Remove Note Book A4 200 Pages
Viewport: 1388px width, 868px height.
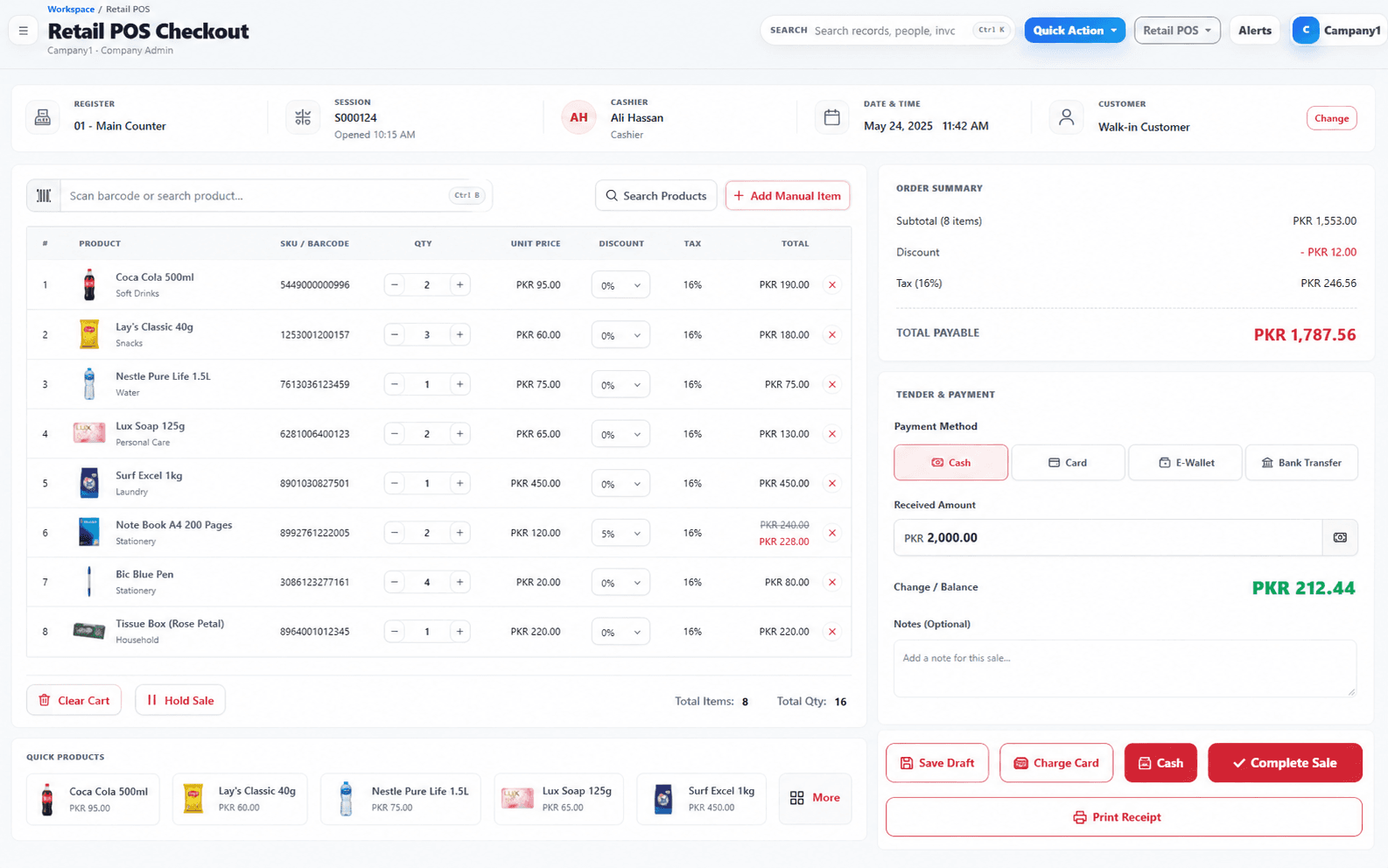pyautogui.click(x=832, y=533)
